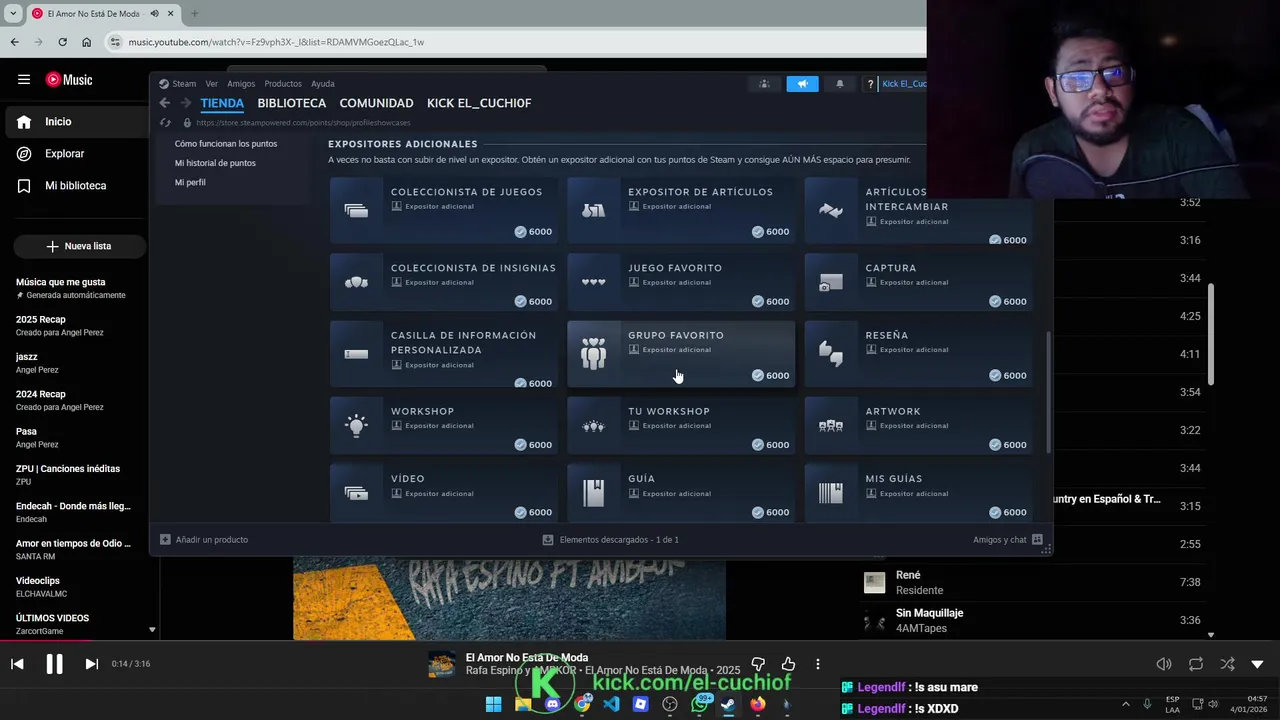Screen dimensions: 1280x720
Task: Open Mi historial de puntos link
Action: pos(215,163)
